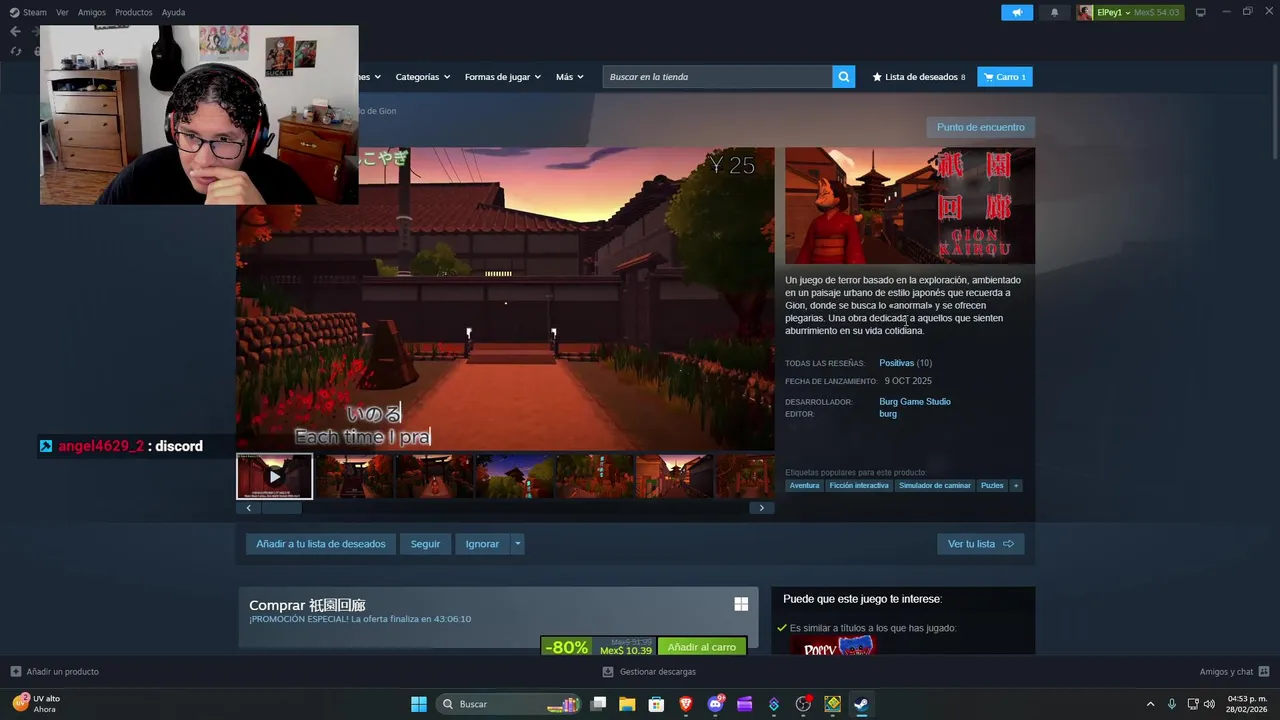Click the Poppy Playtime recommended game thumbnail
This screenshot has height=720, width=1280.
(833, 646)
